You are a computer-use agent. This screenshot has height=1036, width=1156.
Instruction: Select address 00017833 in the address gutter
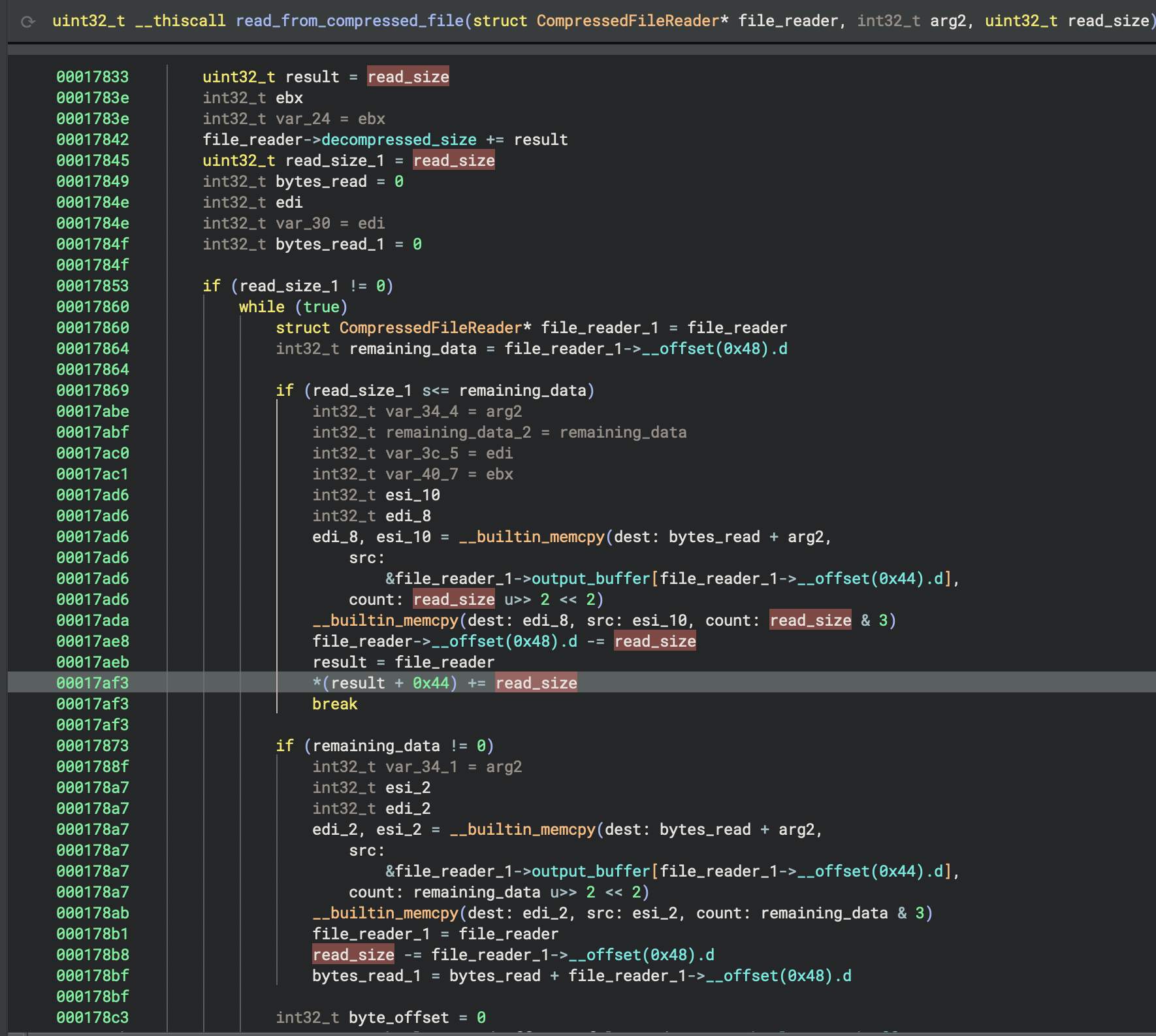point(92,76)
